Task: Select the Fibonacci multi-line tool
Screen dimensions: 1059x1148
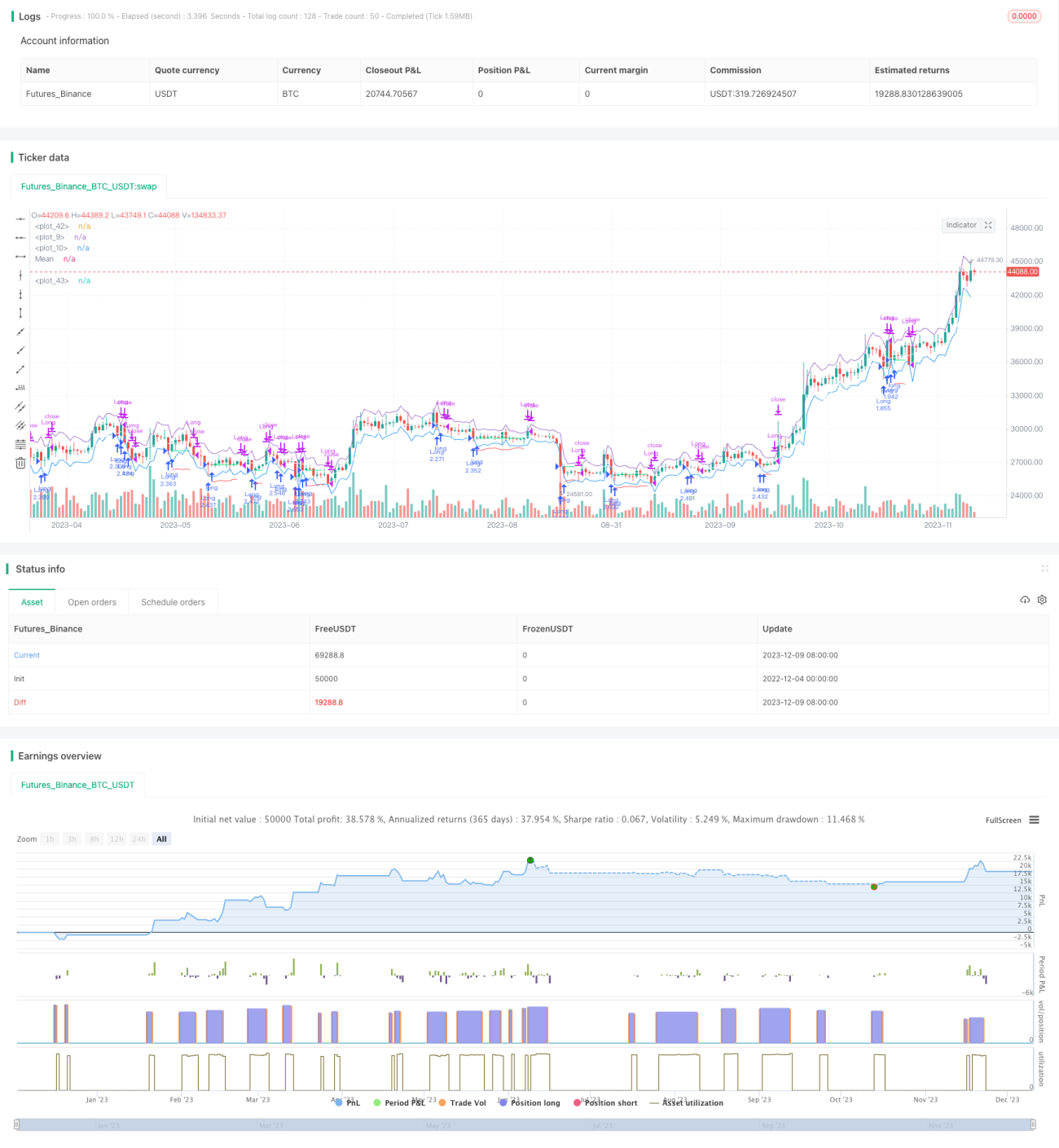Action: (20, 444)
